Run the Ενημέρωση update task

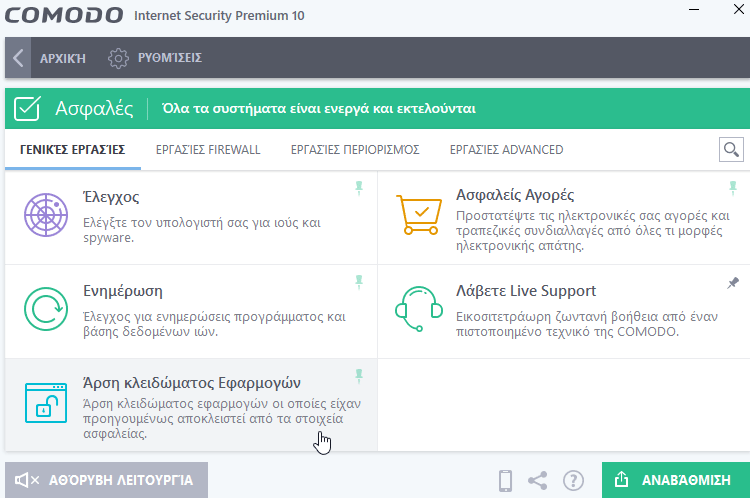point(191,311)
